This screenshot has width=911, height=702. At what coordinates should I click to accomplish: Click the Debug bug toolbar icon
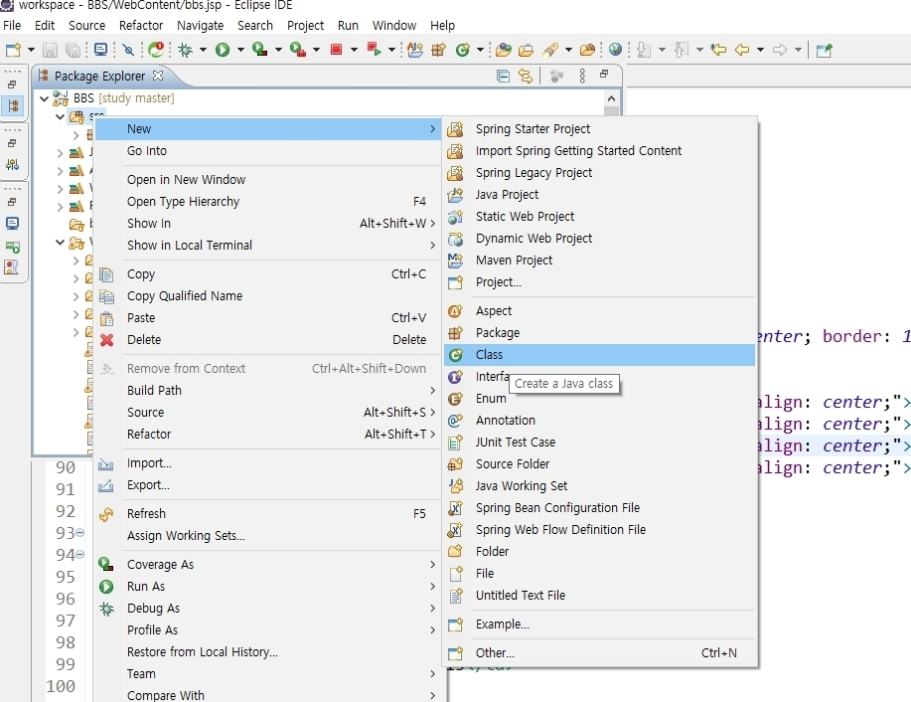tap(185, 50)
